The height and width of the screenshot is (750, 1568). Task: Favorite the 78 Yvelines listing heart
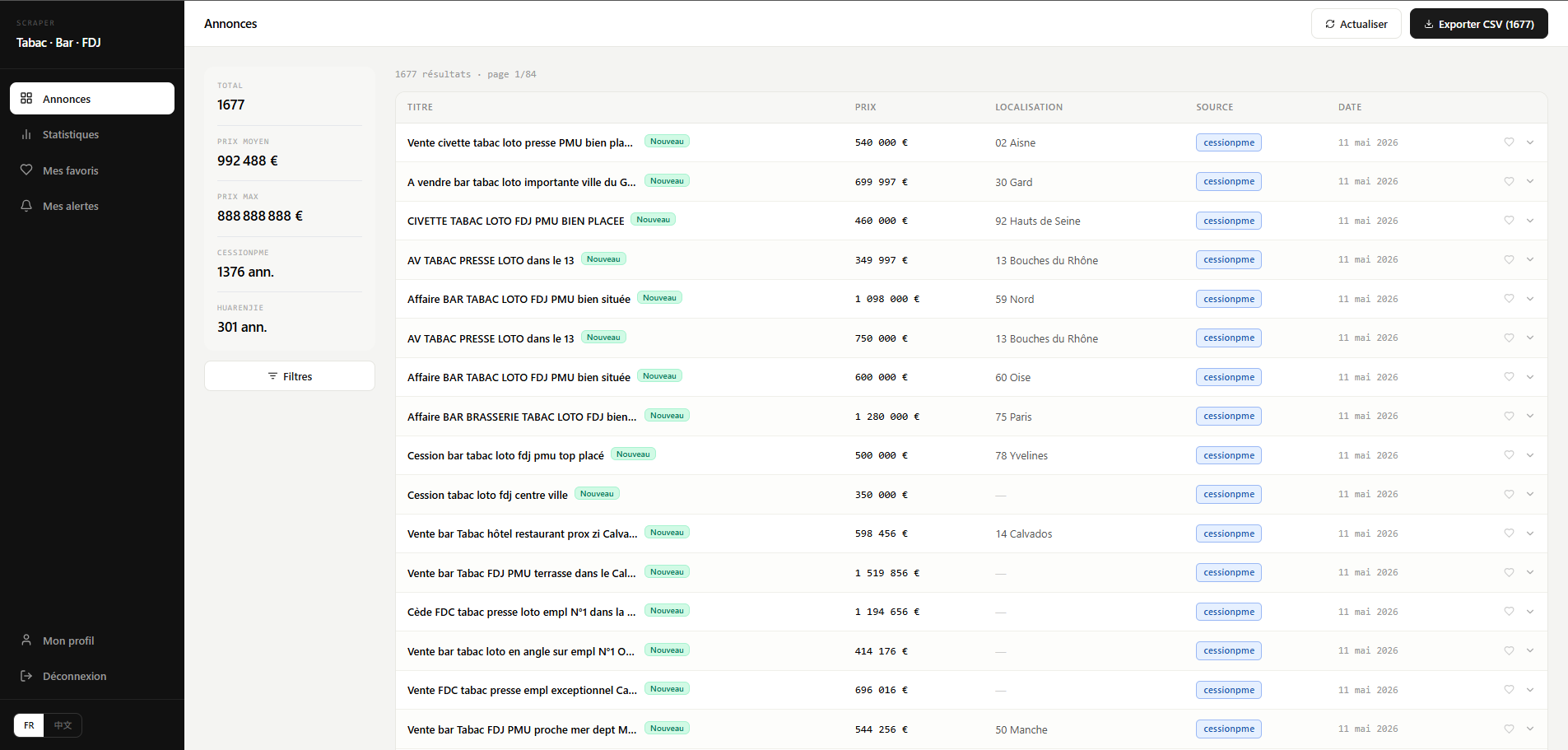pos(1509,455)
